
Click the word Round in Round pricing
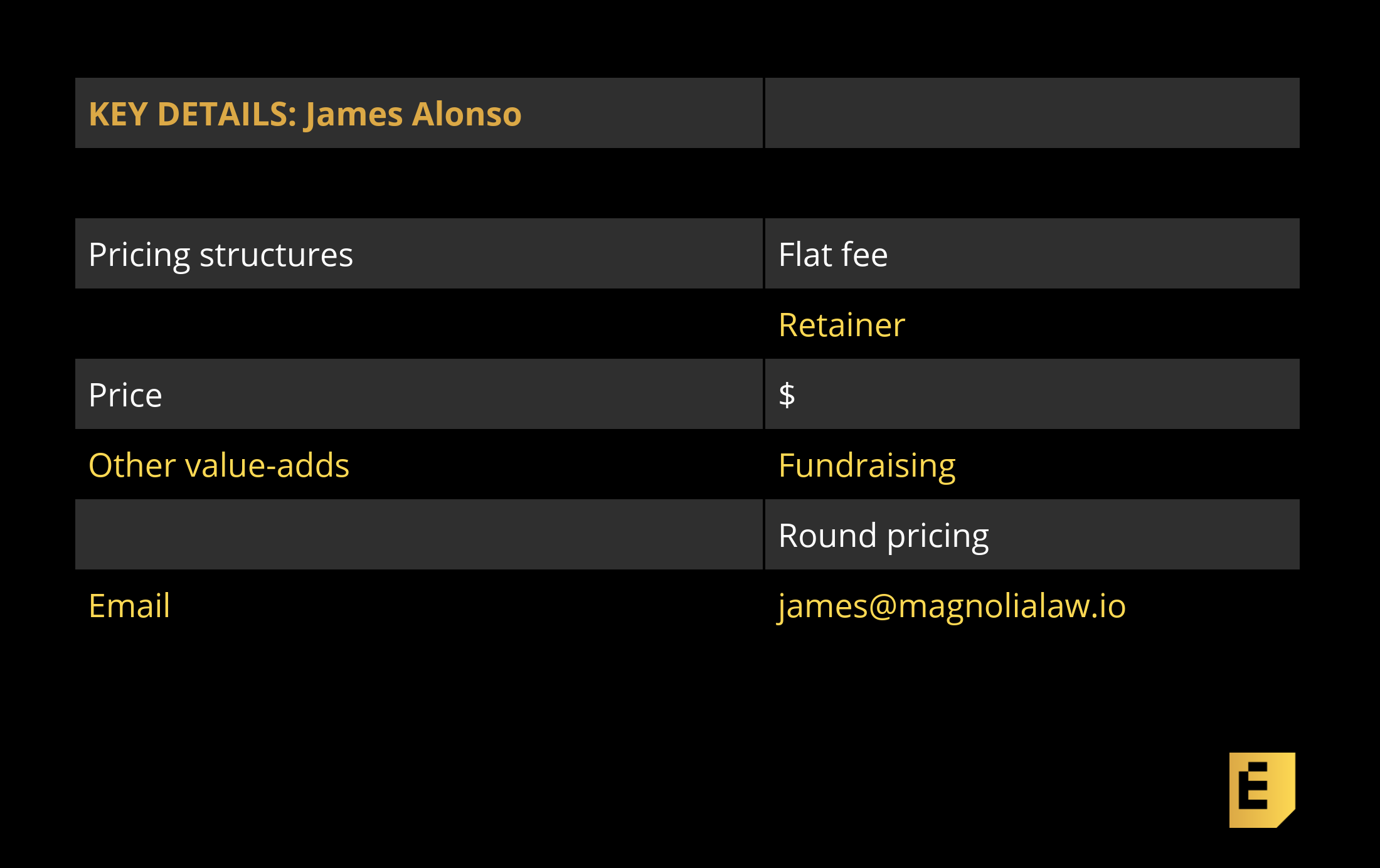click(x=827, y=536)
